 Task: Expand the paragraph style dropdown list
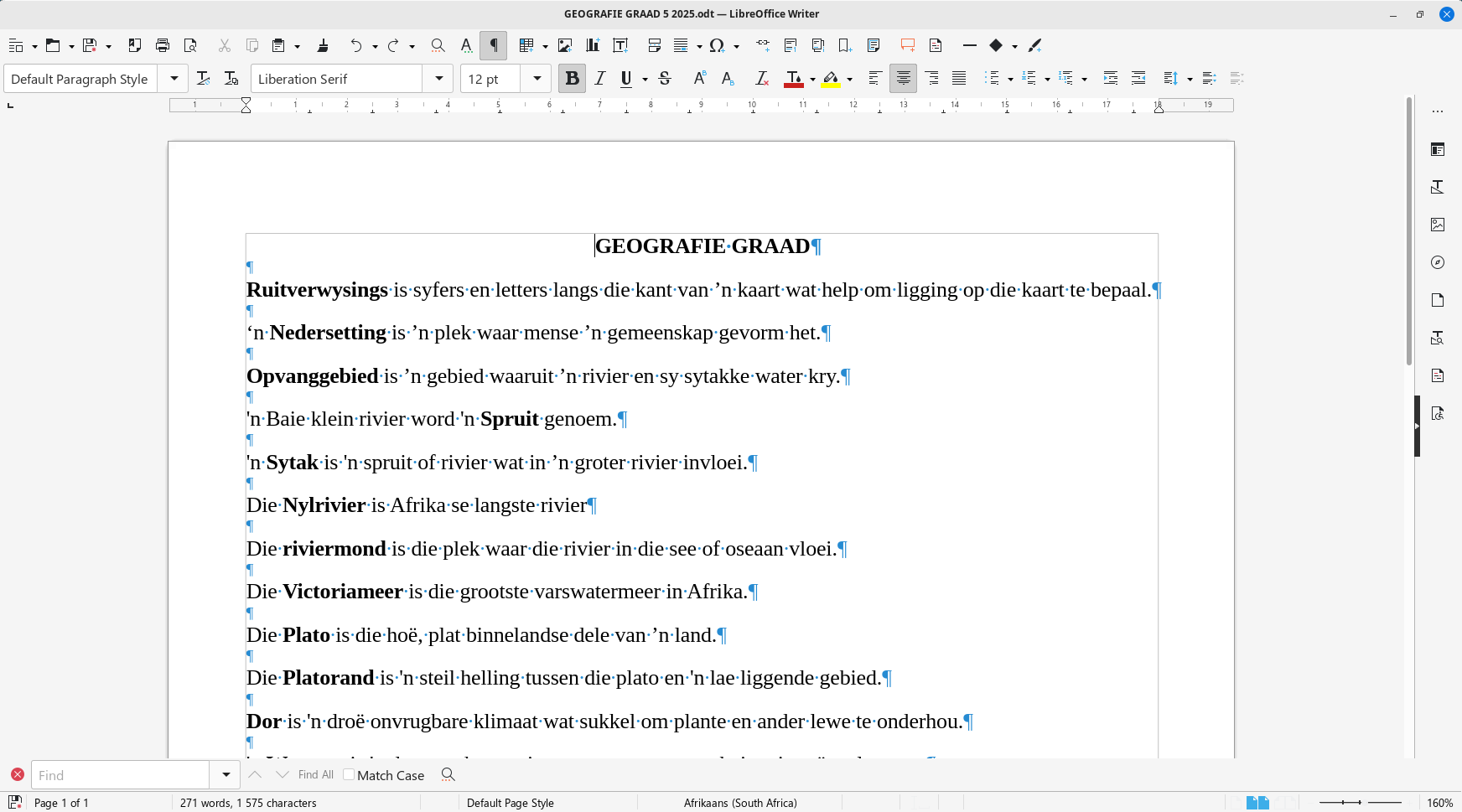click(x=174, y=79)
